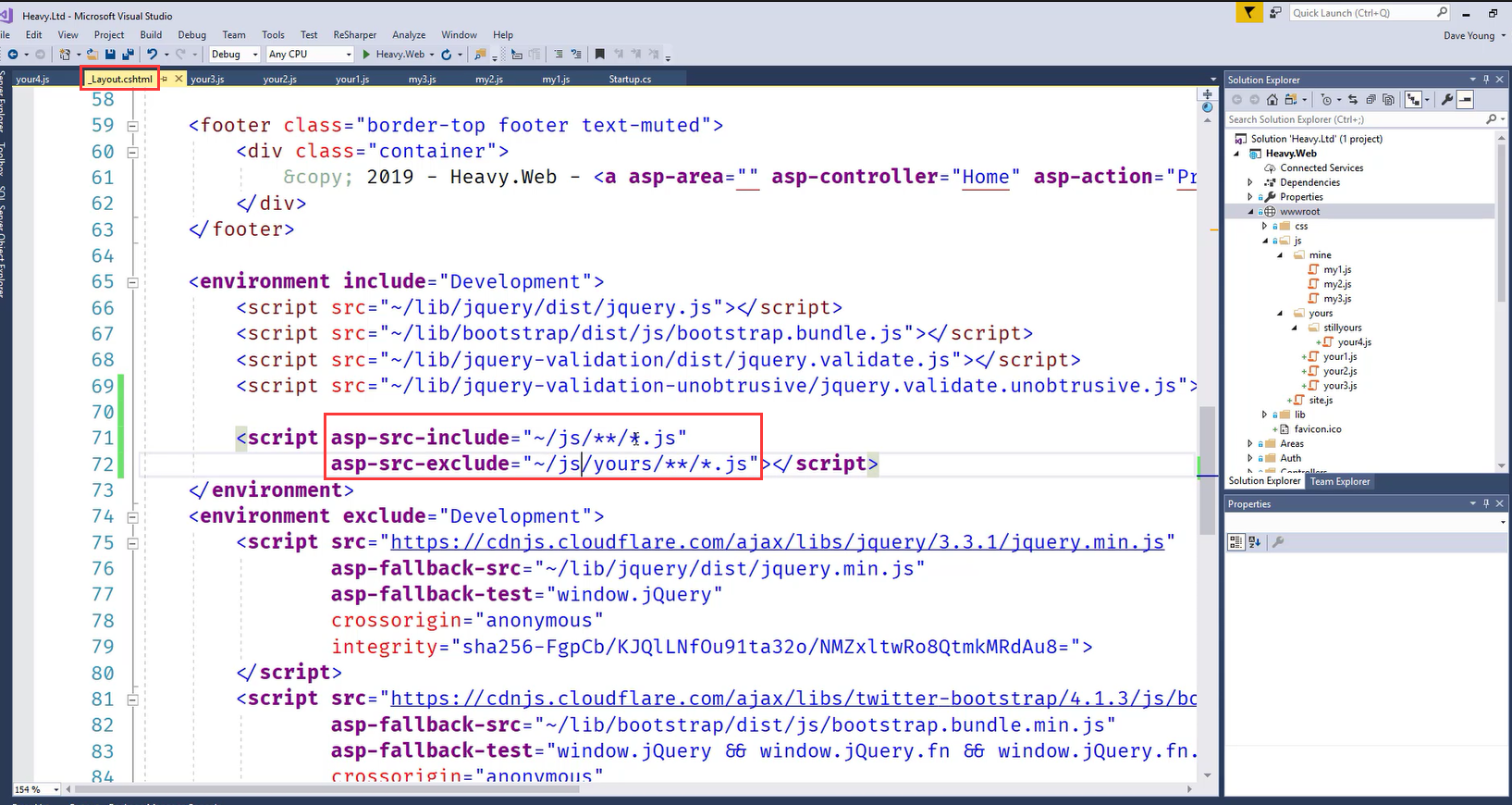This screenshot has width=1512, height=805.
Task: Click the Show All Files icon
Action: [x=1388, y=100]
